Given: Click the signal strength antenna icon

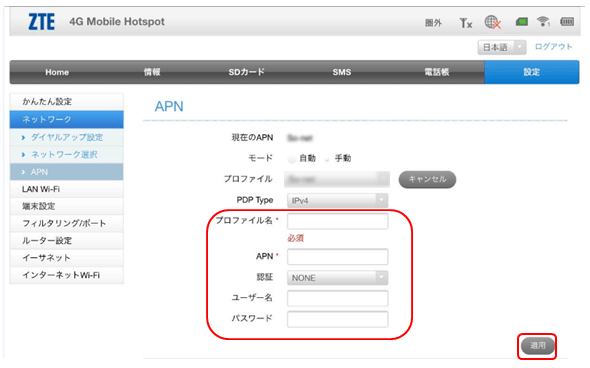Looking at the screenshot, I should (x=465, y=23).
